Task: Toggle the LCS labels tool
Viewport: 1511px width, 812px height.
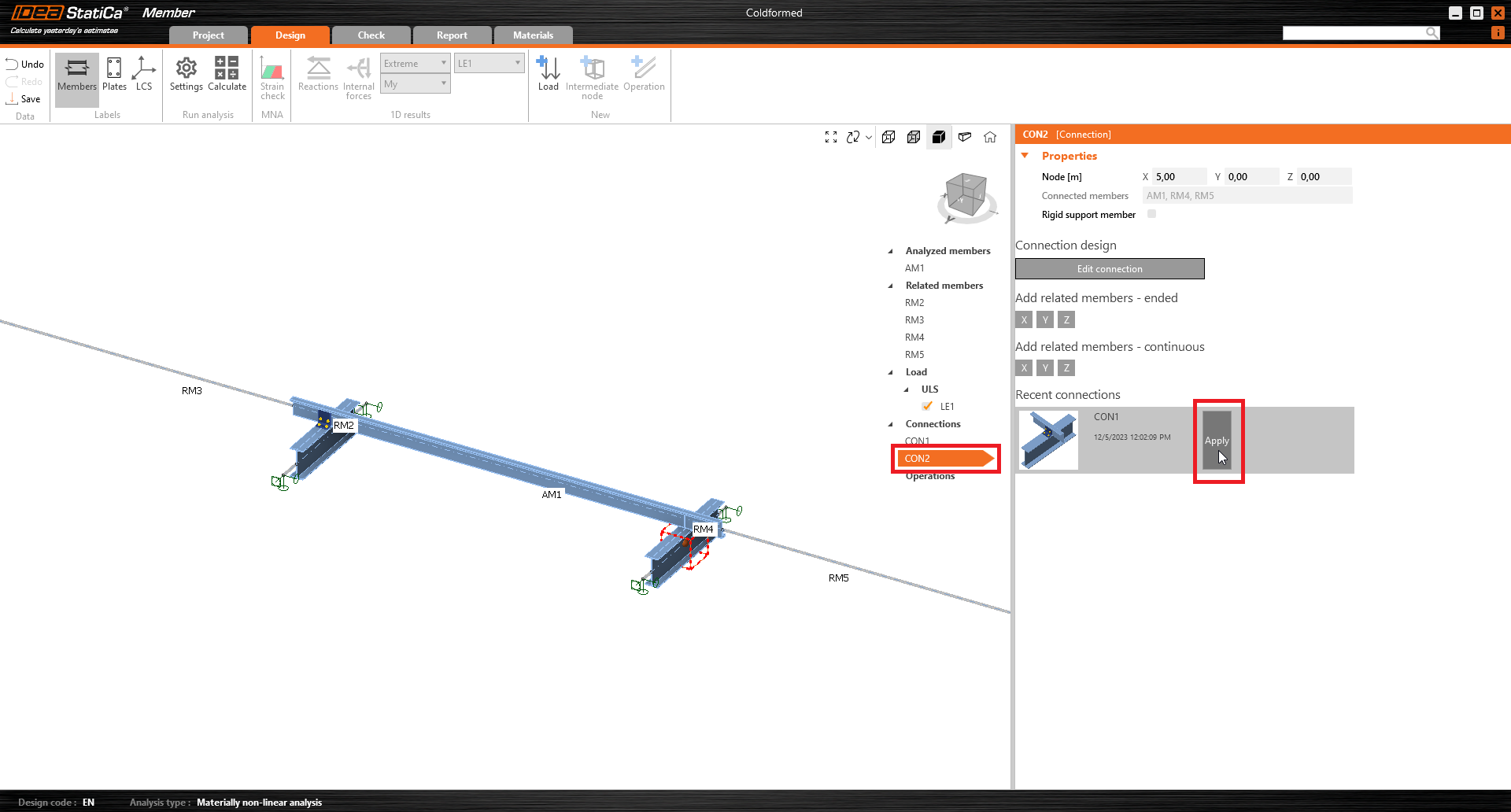Action: 144,76
